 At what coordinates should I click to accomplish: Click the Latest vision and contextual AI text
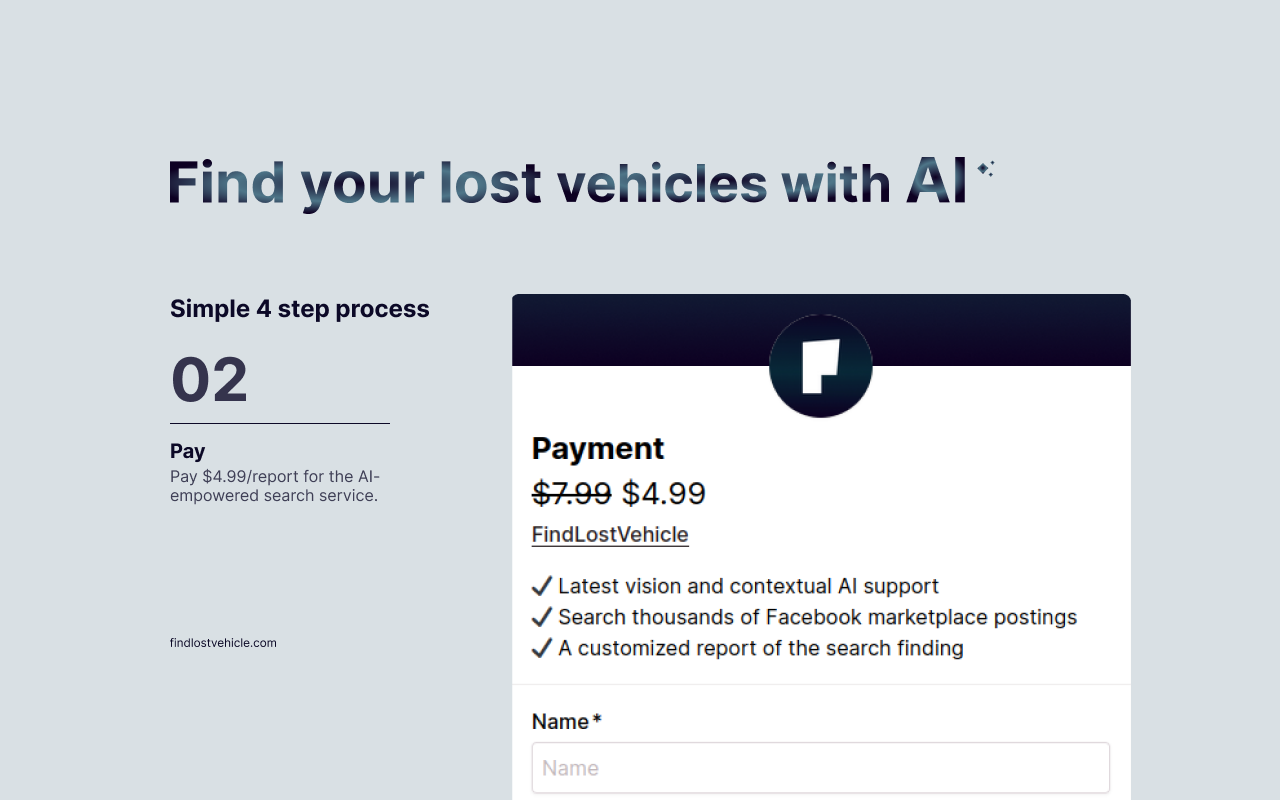click(x=748, y=586)
